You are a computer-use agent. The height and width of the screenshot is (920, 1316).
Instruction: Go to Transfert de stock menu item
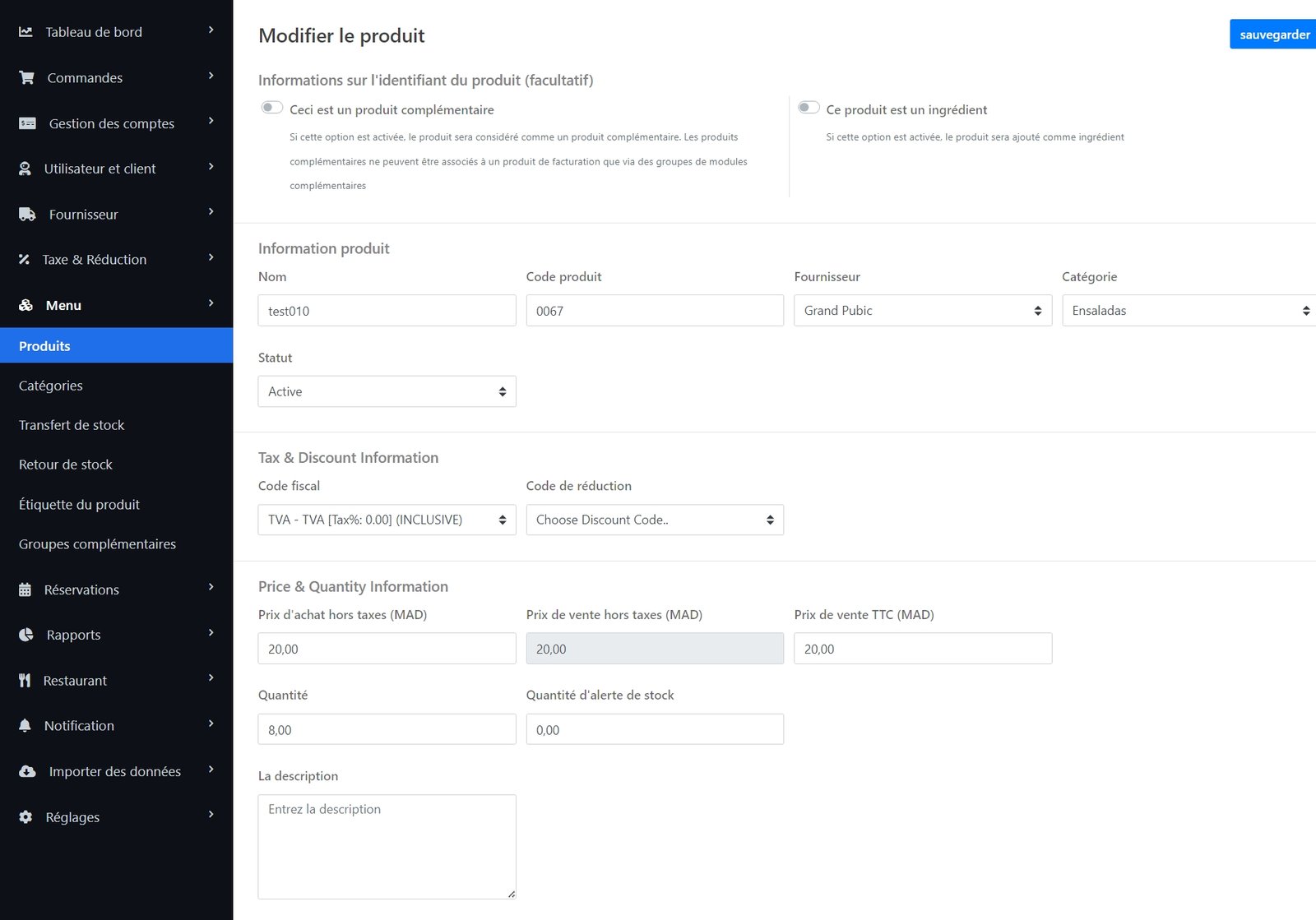[x=72, y=425]
